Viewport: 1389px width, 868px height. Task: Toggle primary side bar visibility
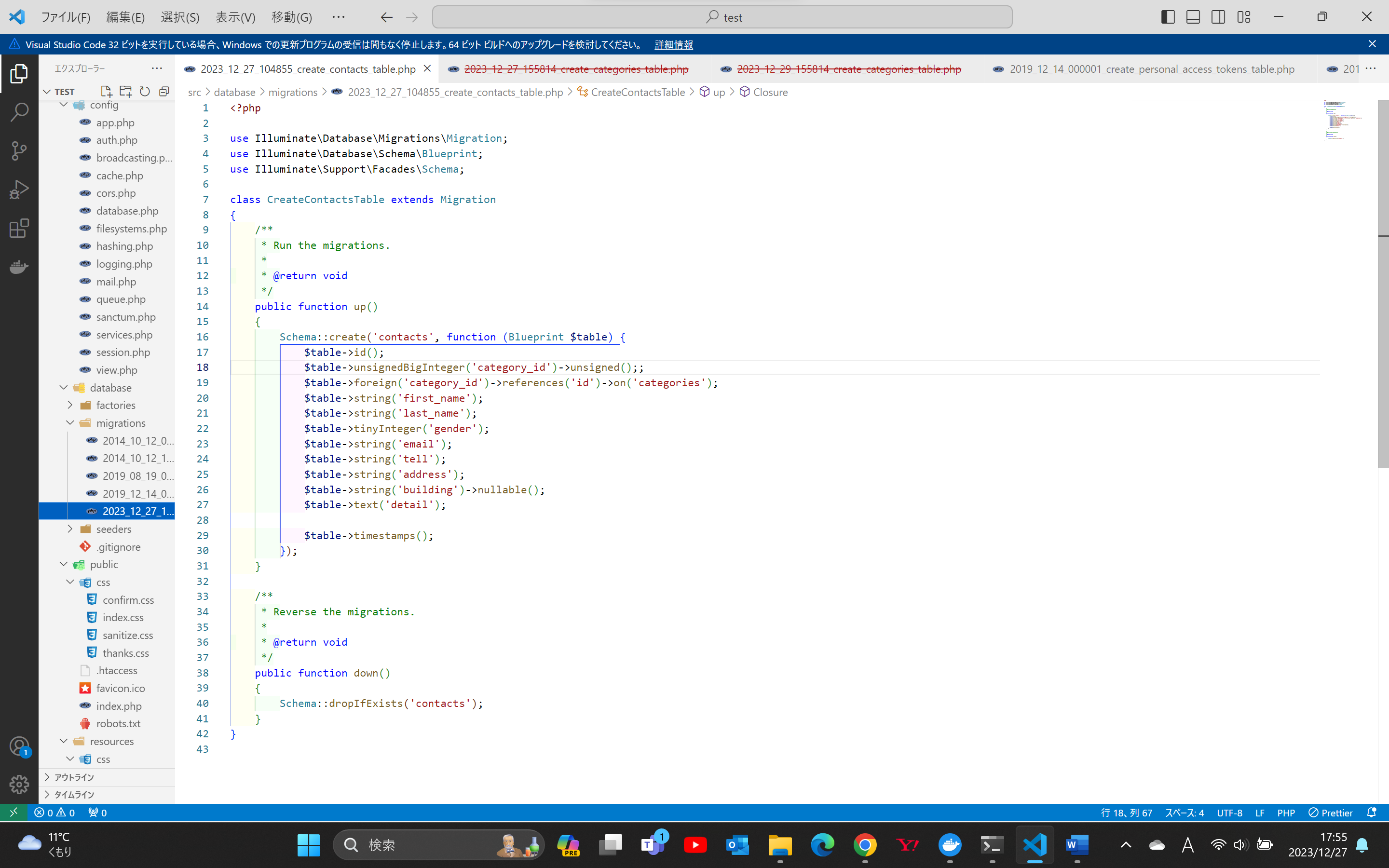(x=1168, y=17)
